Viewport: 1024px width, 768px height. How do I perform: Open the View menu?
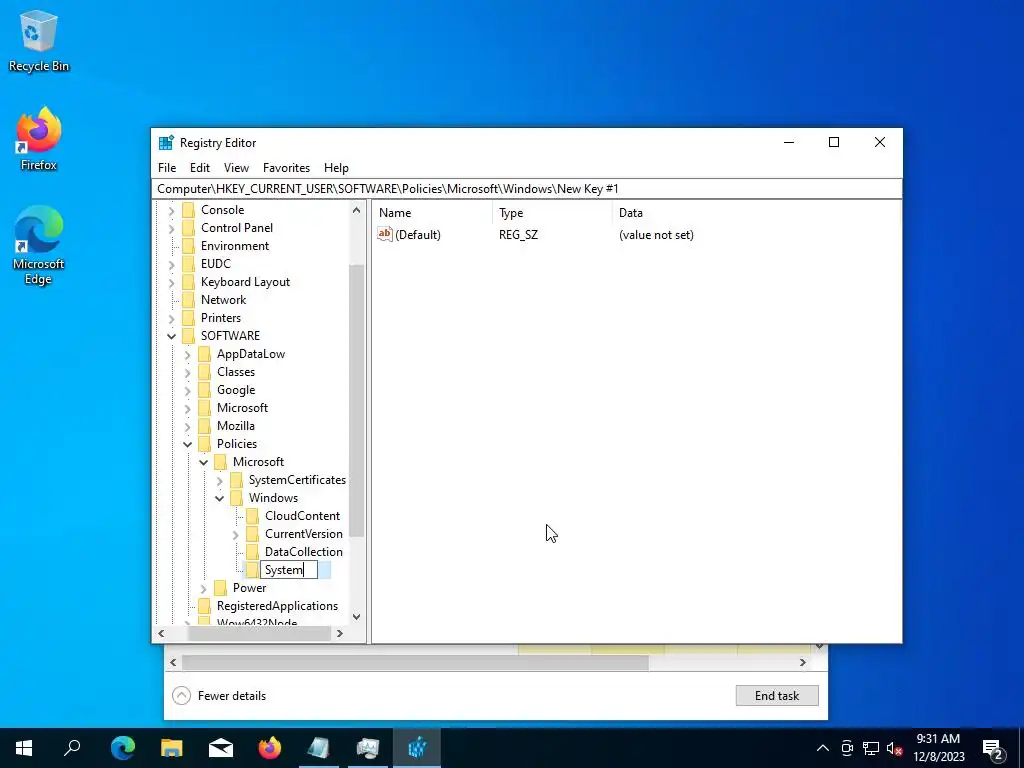(x=236, y=168)
